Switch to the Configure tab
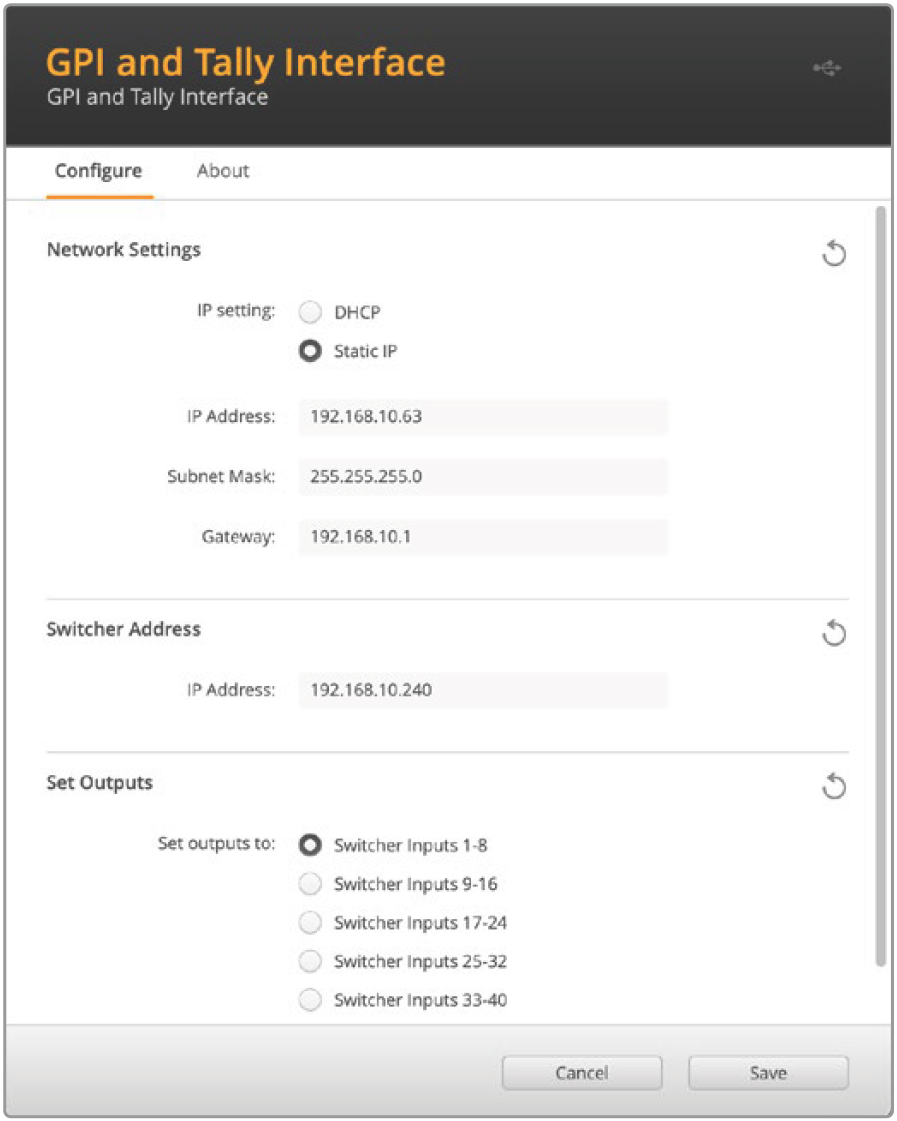The image size is (897, 1121). [x=98, y=171]
